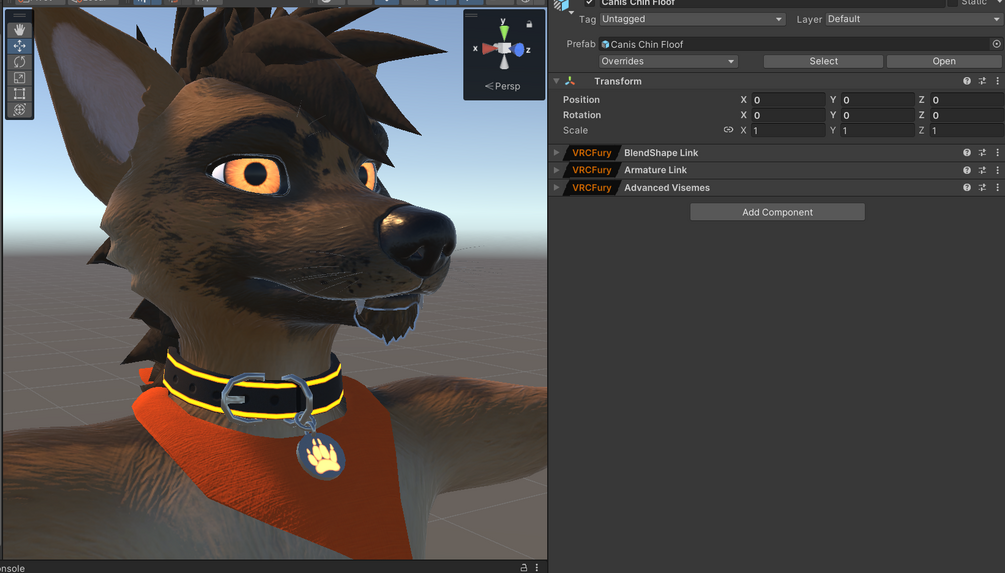This screenshot has height=573, width=1005.
Task: Open the Layer dropdown
Action: 913,19
